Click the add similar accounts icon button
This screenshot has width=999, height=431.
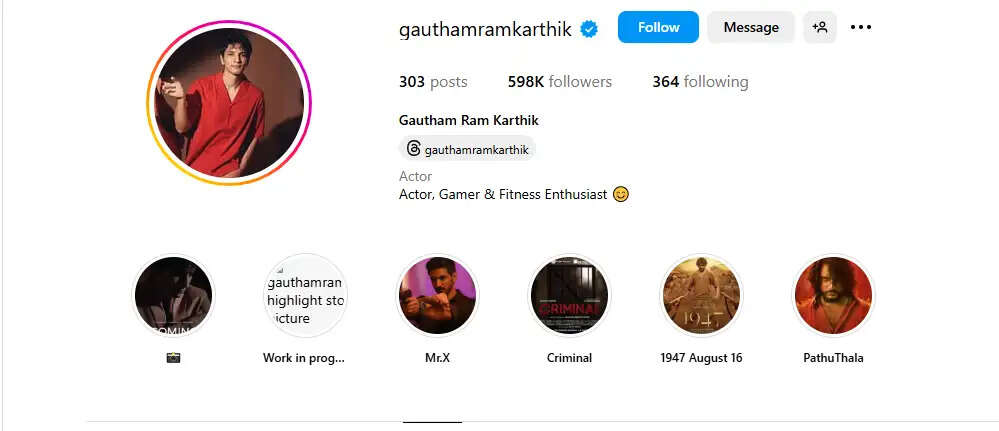coord(819,27)
